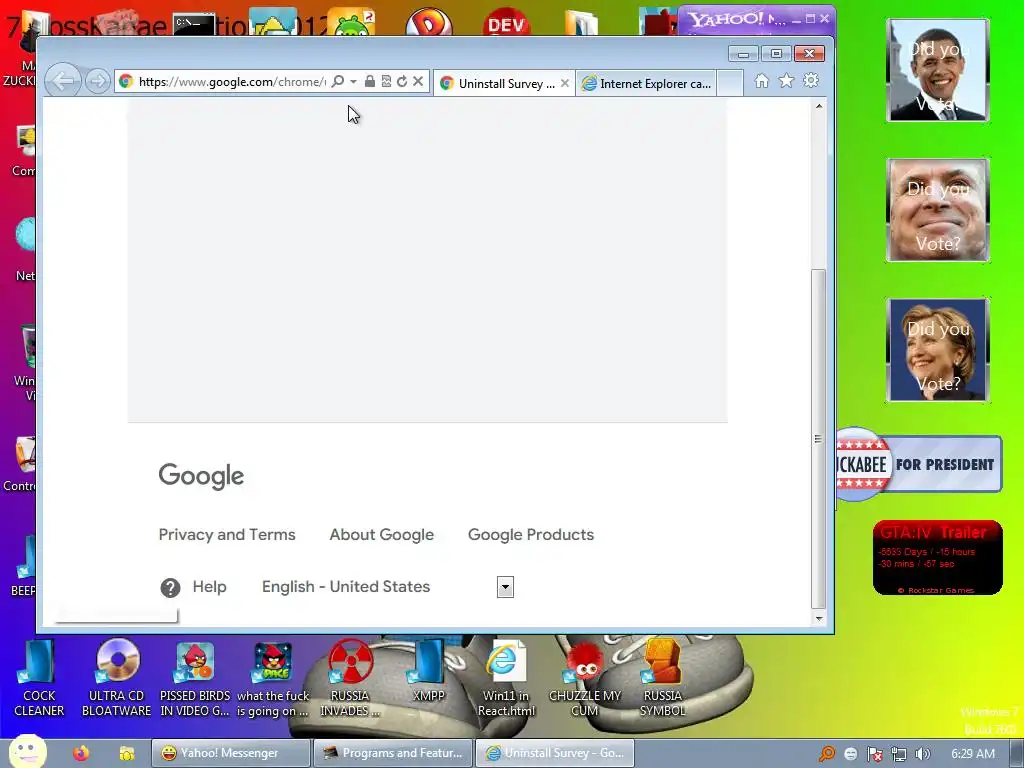
Task: Open the Win11 in React.html file
Action: 506,678
